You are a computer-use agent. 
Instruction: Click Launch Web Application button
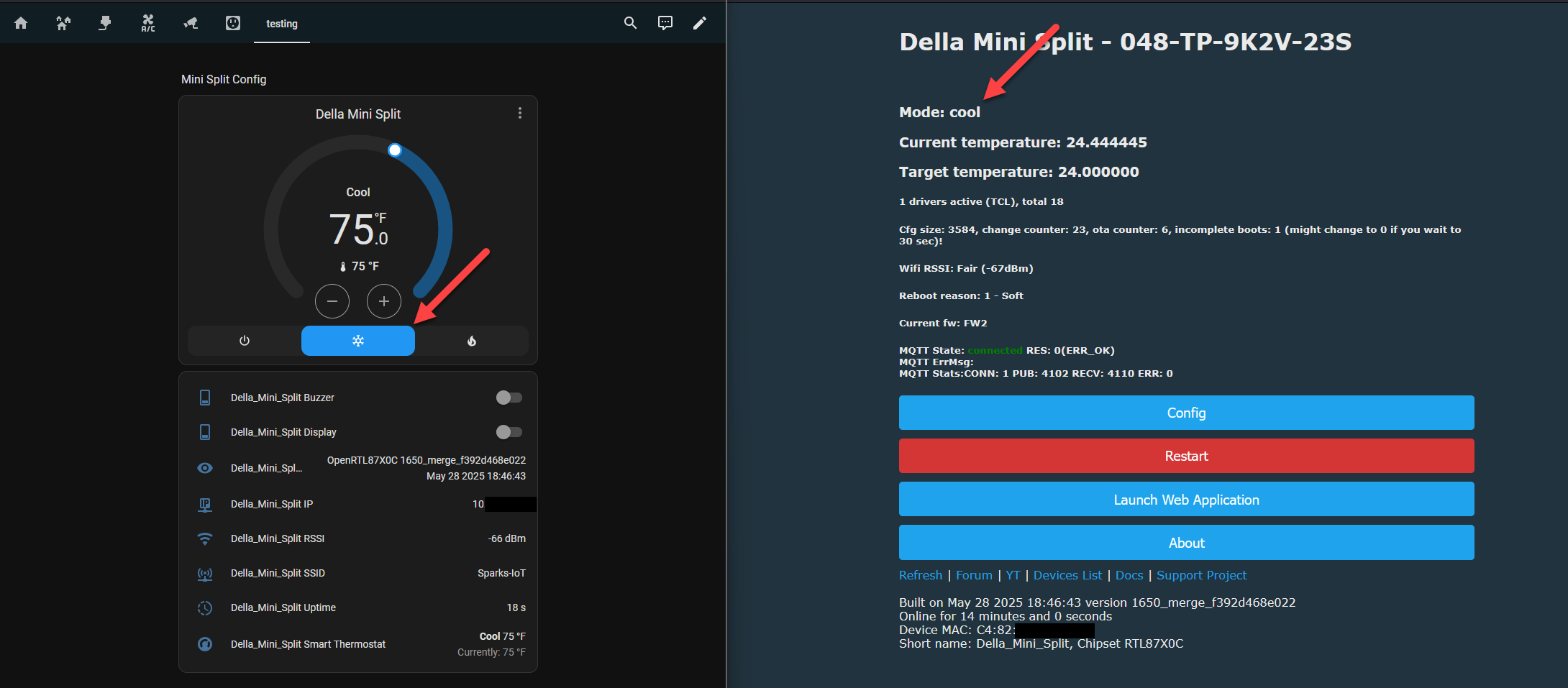click(x=1186, y=499)
